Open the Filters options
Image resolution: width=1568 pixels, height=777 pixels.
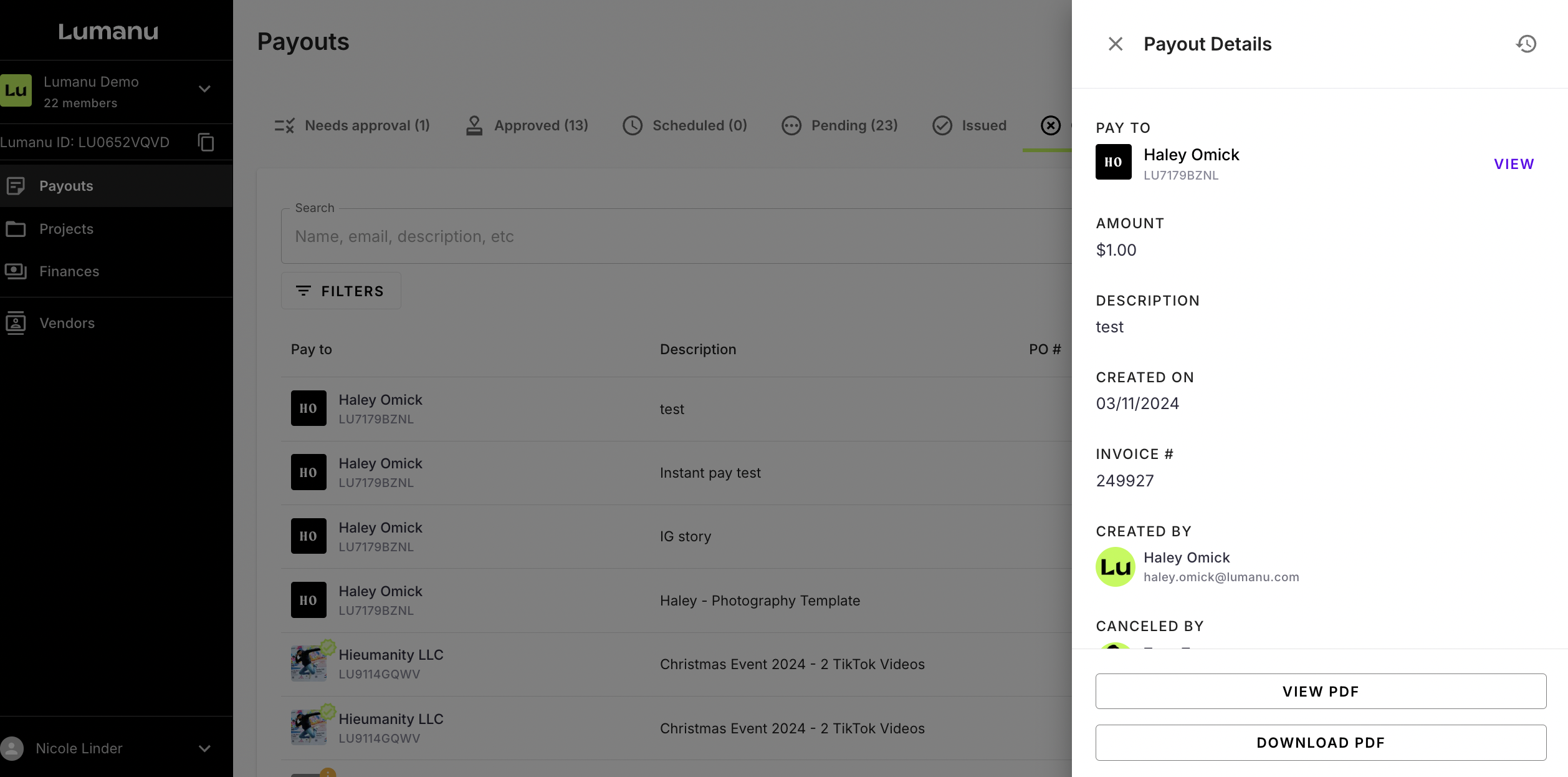click(x=341, y=291)
